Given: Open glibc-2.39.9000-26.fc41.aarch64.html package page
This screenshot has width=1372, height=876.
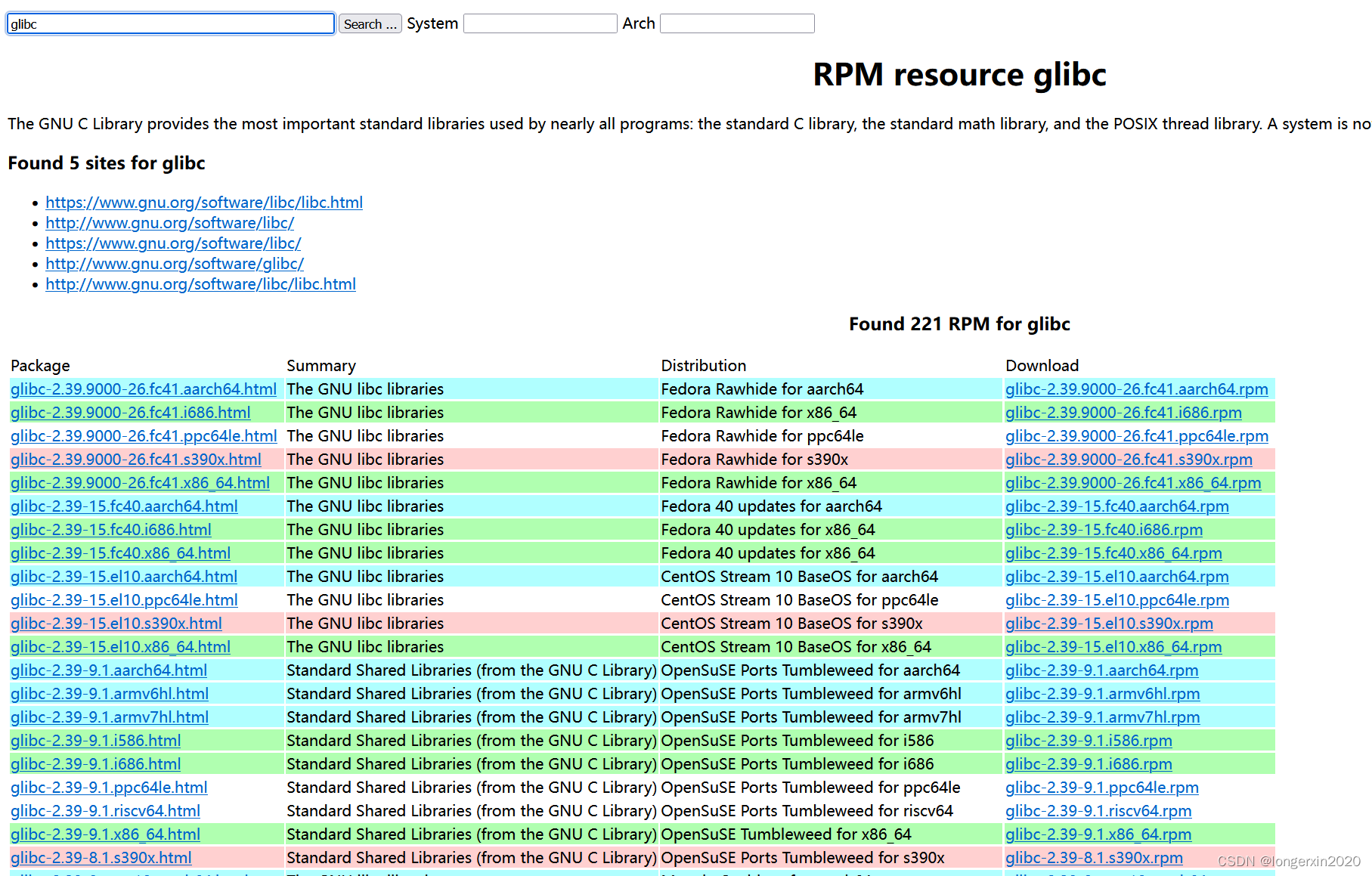Looking at the screenshot, I should [143, 388].
